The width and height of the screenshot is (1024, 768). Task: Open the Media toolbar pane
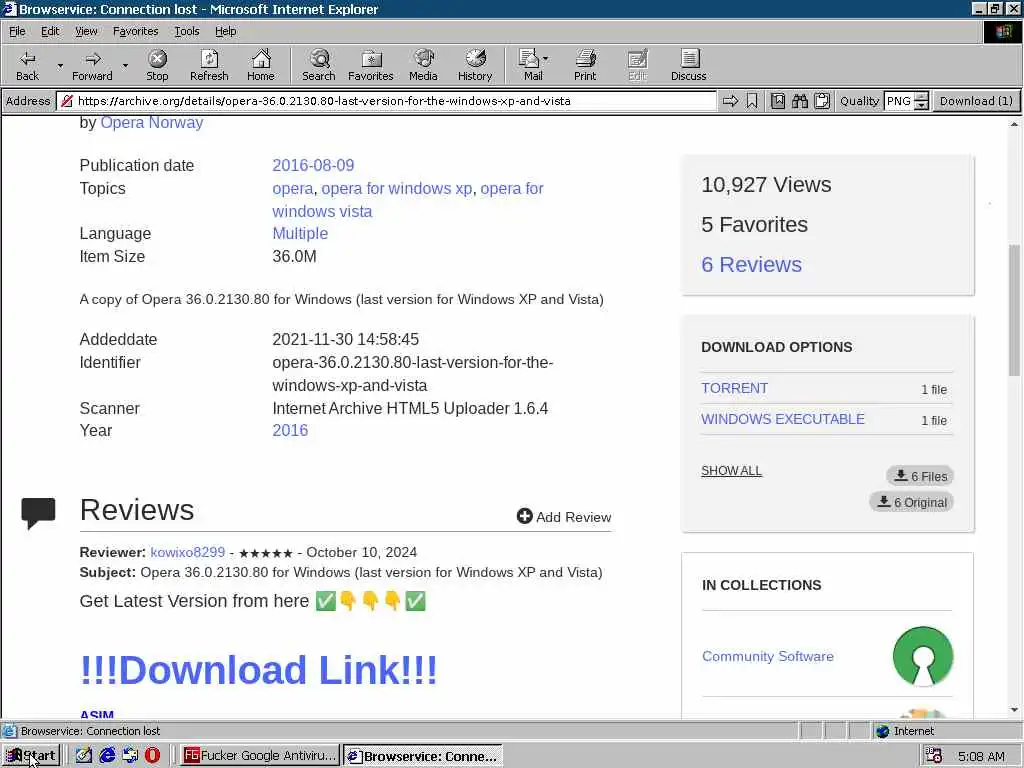coord(423,65)
